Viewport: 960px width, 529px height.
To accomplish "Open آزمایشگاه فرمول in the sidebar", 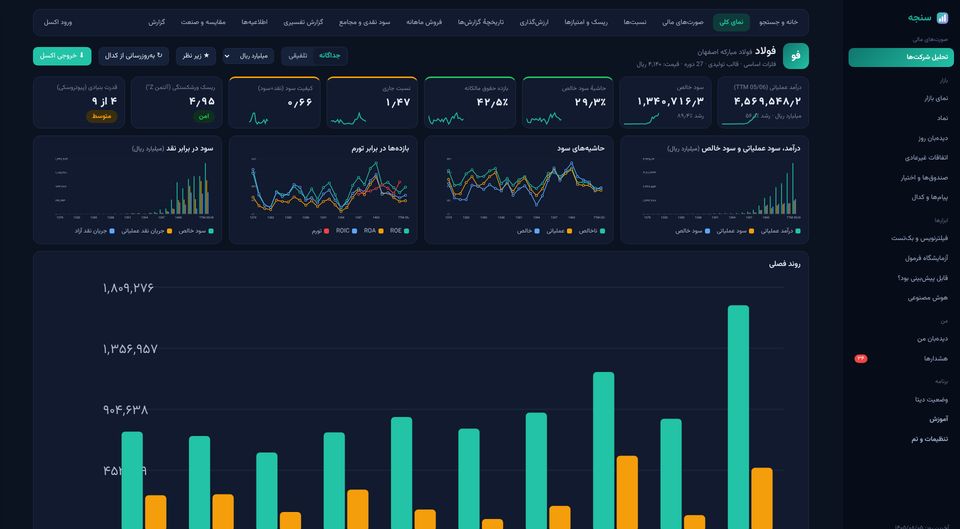I will [x=901, y=258].
